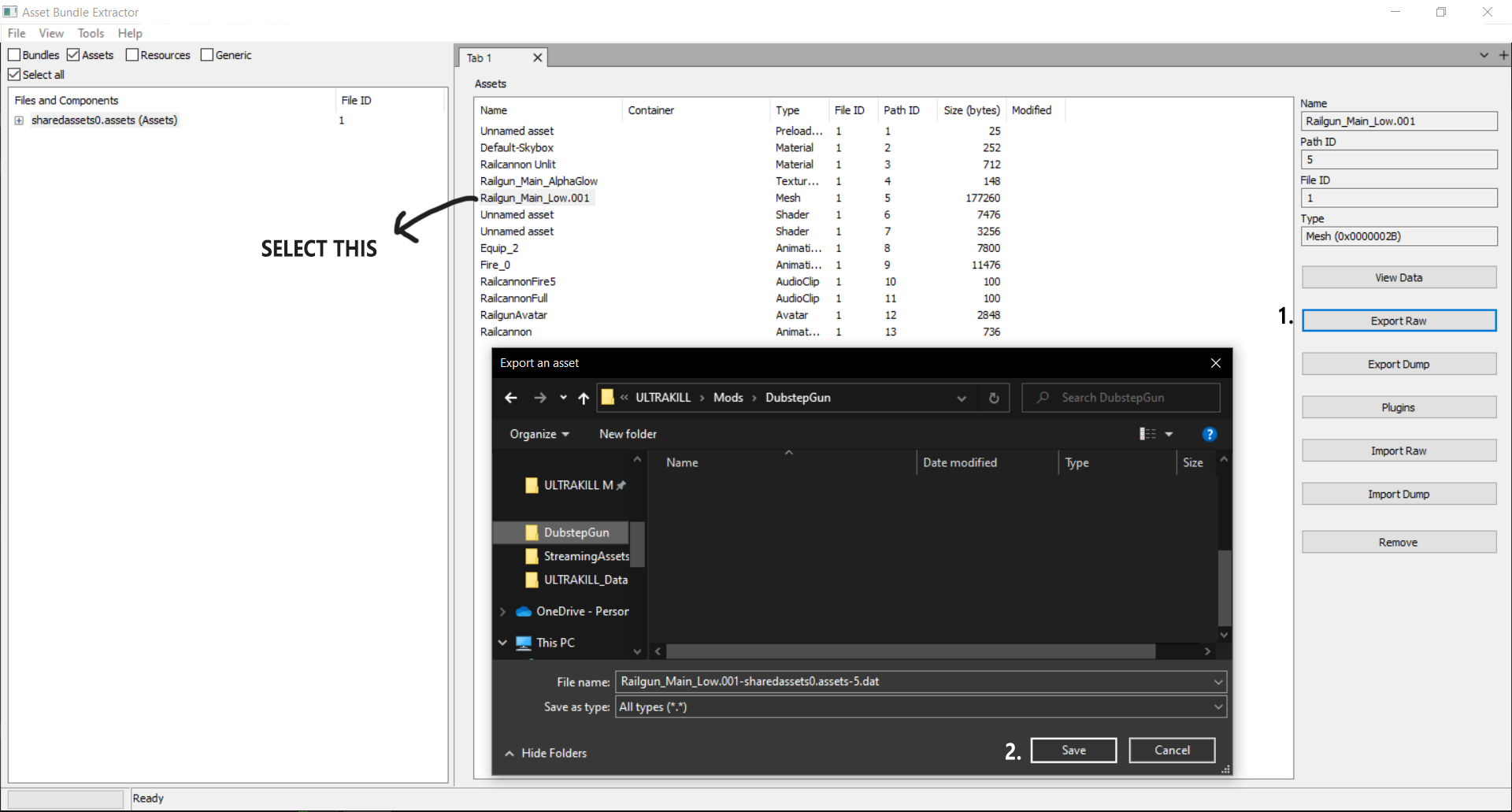
Task: Open the Tools menu
Action: 91,33
